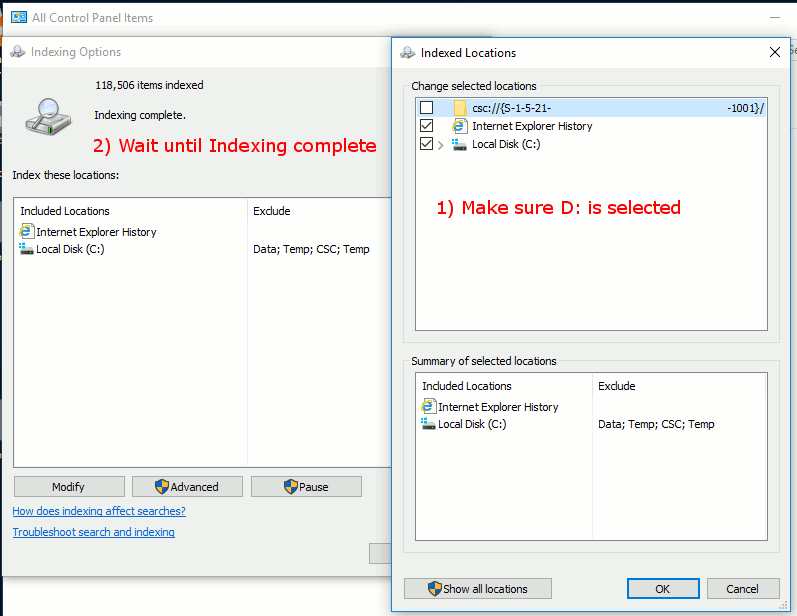Click Local Disk (C:) drive icon in tree

point(459,144)
